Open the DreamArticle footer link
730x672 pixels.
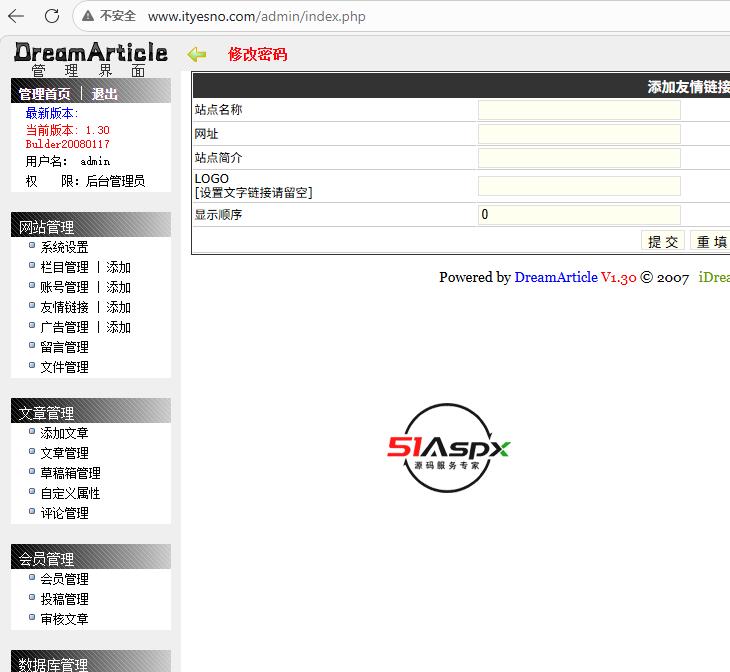pos(556,278)
